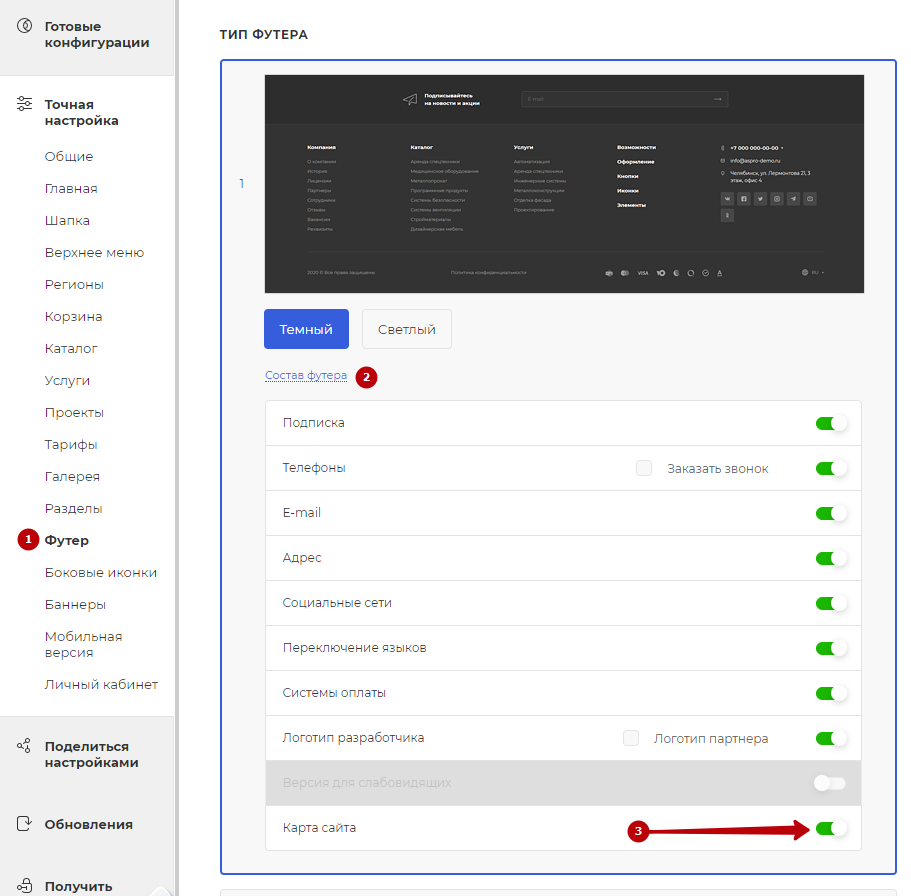
Task: Select Боковые иконки in the sidebar
Action: pos(101,572)
